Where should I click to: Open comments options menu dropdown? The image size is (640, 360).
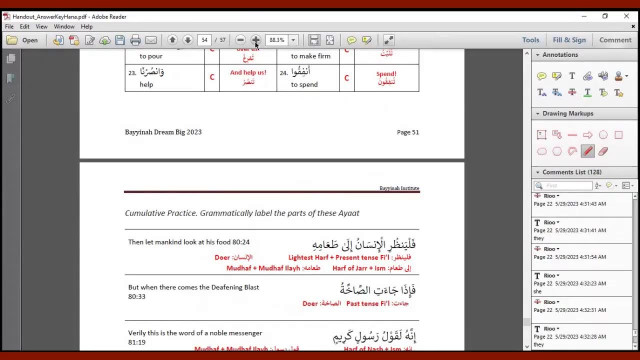point(628,186)
